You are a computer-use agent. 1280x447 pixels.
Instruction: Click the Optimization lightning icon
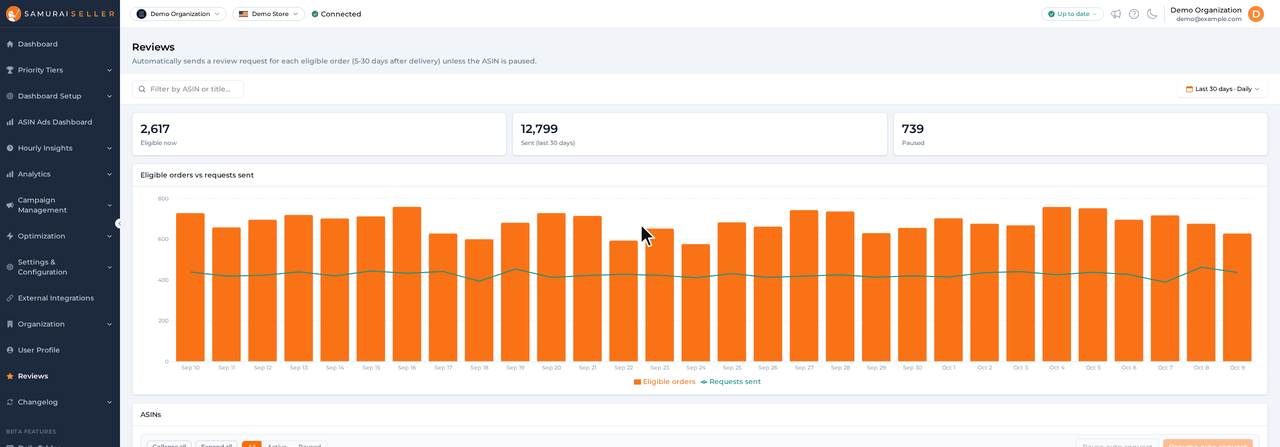[10, 236]
